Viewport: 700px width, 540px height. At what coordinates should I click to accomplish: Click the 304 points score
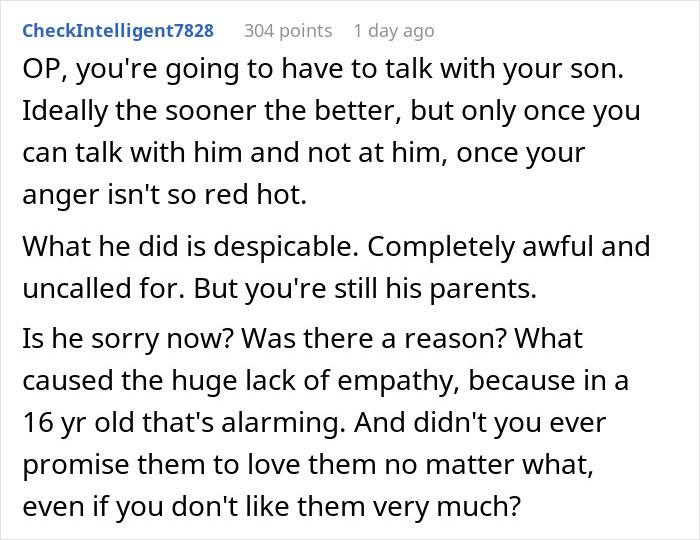click(x=288, y=30)
